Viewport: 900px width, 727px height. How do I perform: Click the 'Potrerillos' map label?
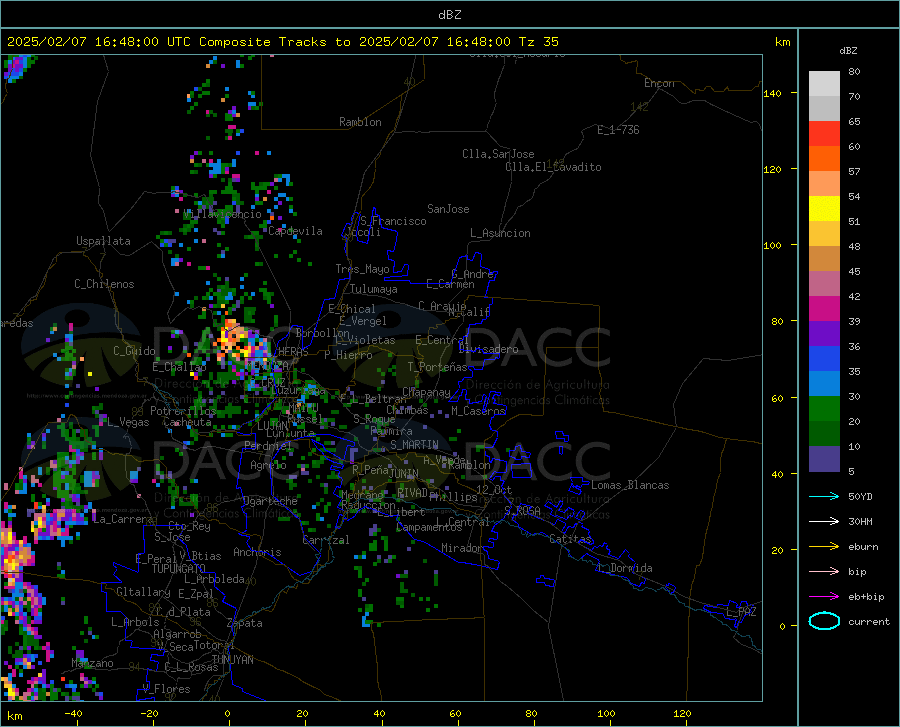click(x=183, y=411)
